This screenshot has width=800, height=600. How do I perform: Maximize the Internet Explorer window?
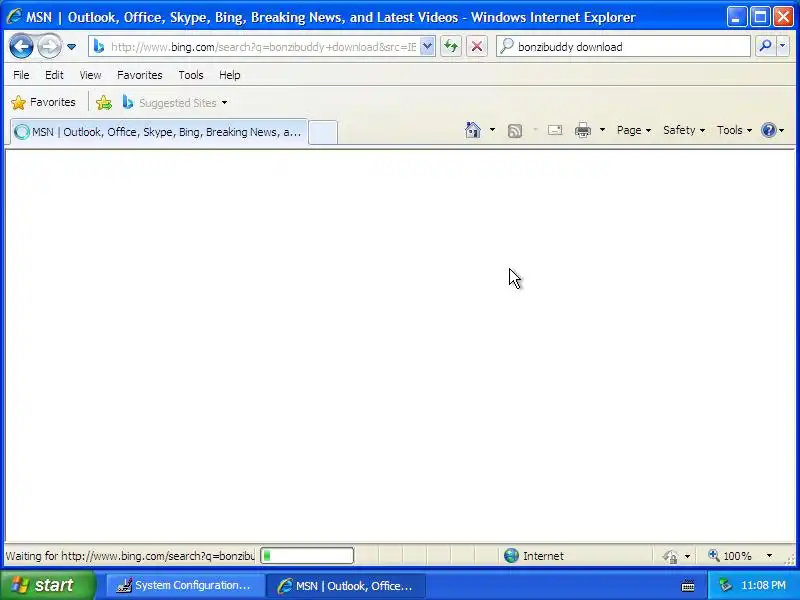pyautogui.click(x=760, y=17)
